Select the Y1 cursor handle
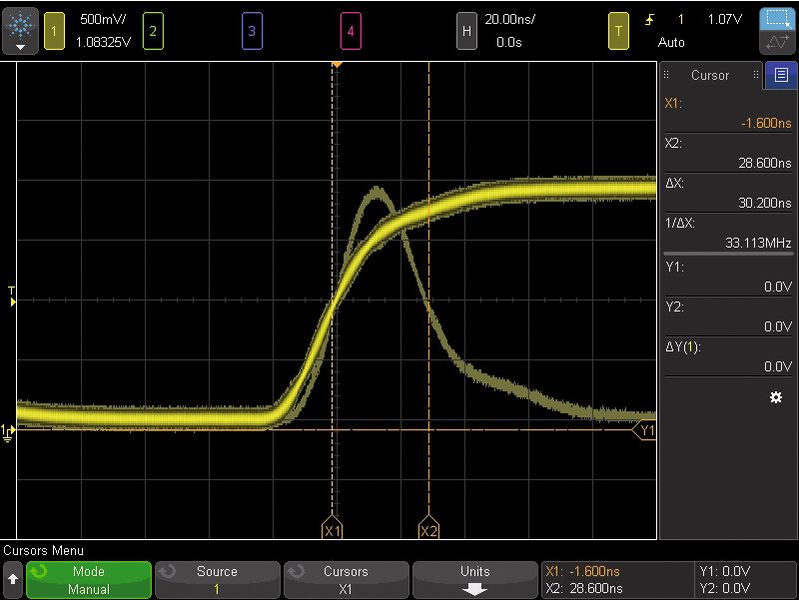This screenshot has width=799, height=600. pos(645,430)
